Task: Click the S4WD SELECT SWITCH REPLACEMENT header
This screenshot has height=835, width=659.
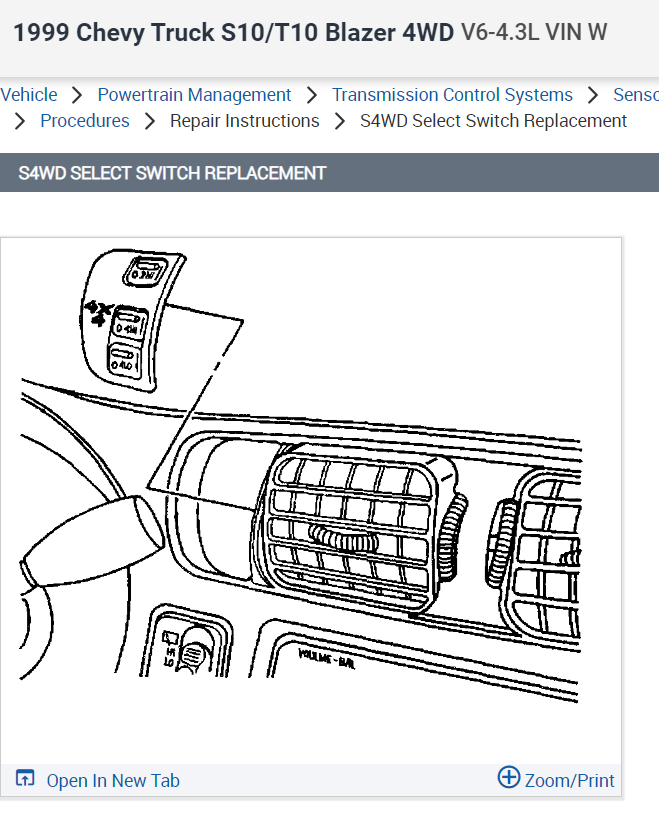Action: (x=172, y=173)
